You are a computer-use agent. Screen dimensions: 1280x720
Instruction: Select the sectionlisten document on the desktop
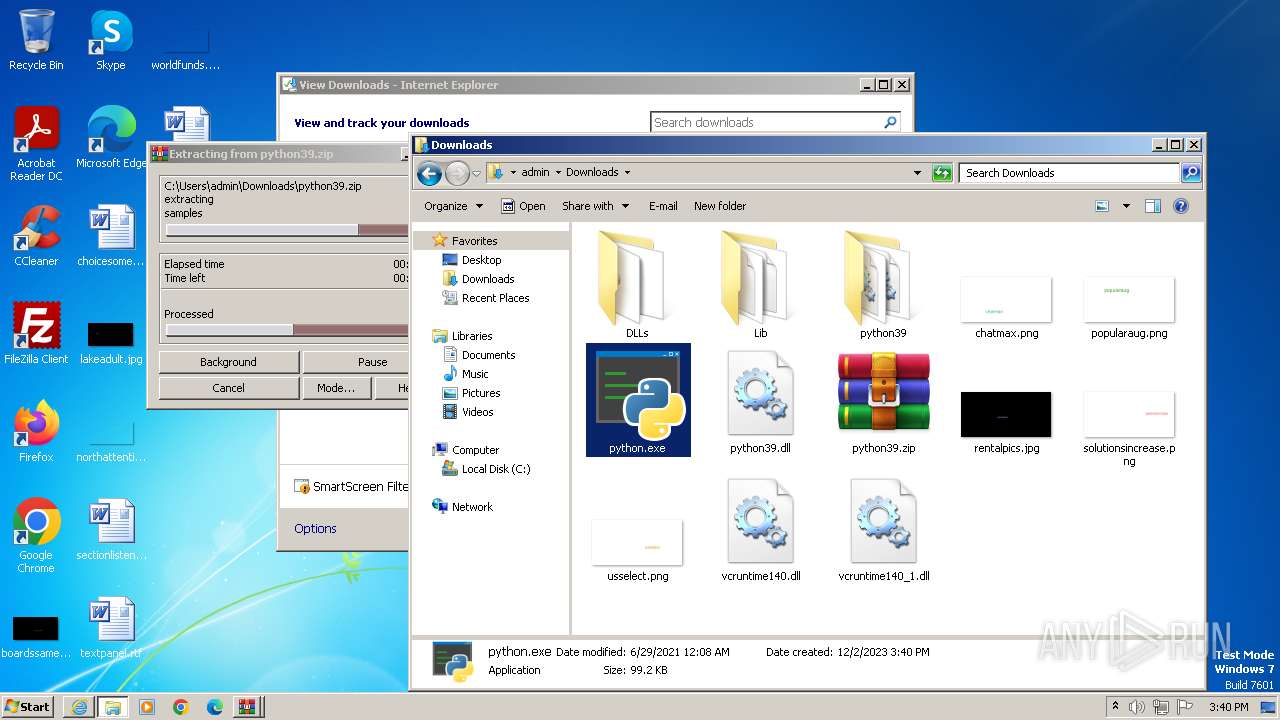111,530
